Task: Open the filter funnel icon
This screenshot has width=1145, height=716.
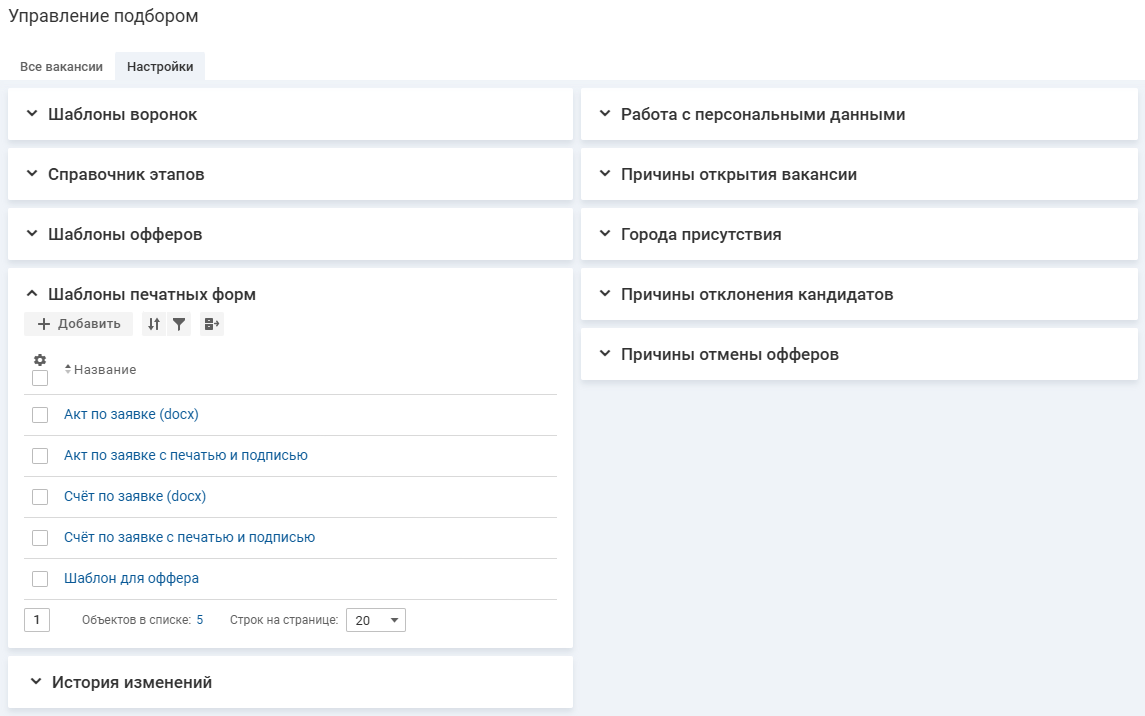Action: [179, 324]
